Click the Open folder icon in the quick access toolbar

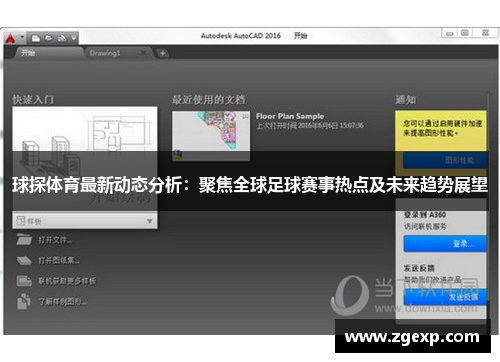pyautogui.click(x=49, y=38)
